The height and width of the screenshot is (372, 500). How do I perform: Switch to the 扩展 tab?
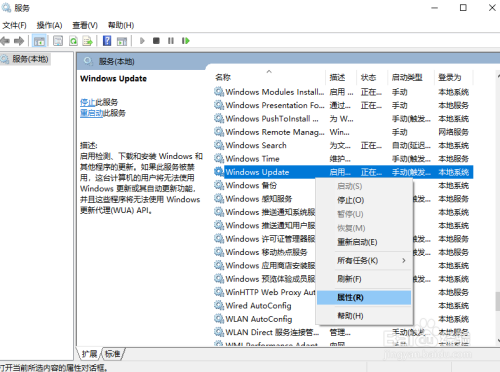point(89,354)
